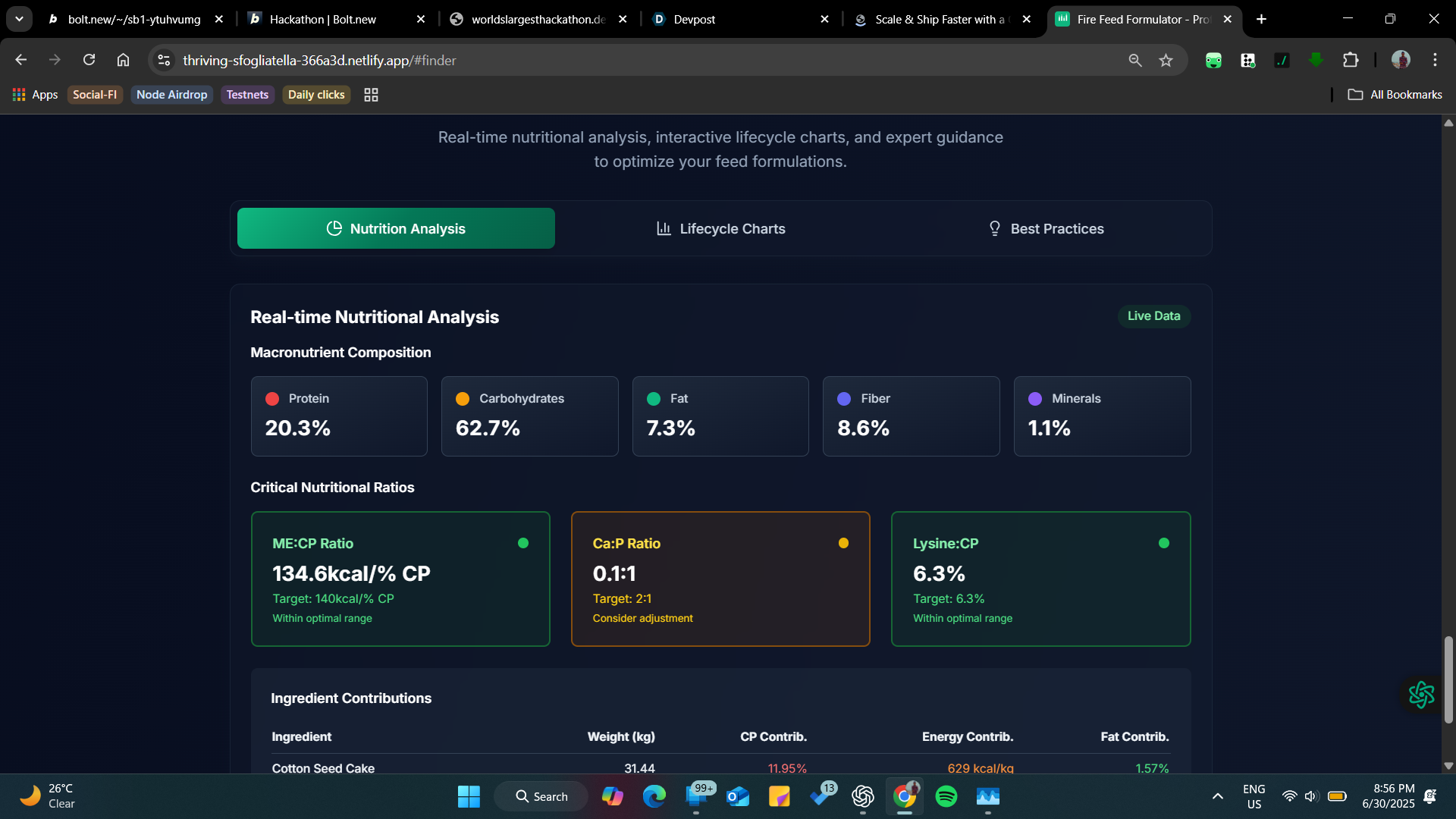Open the Chrome three-dot menu

1435,60
